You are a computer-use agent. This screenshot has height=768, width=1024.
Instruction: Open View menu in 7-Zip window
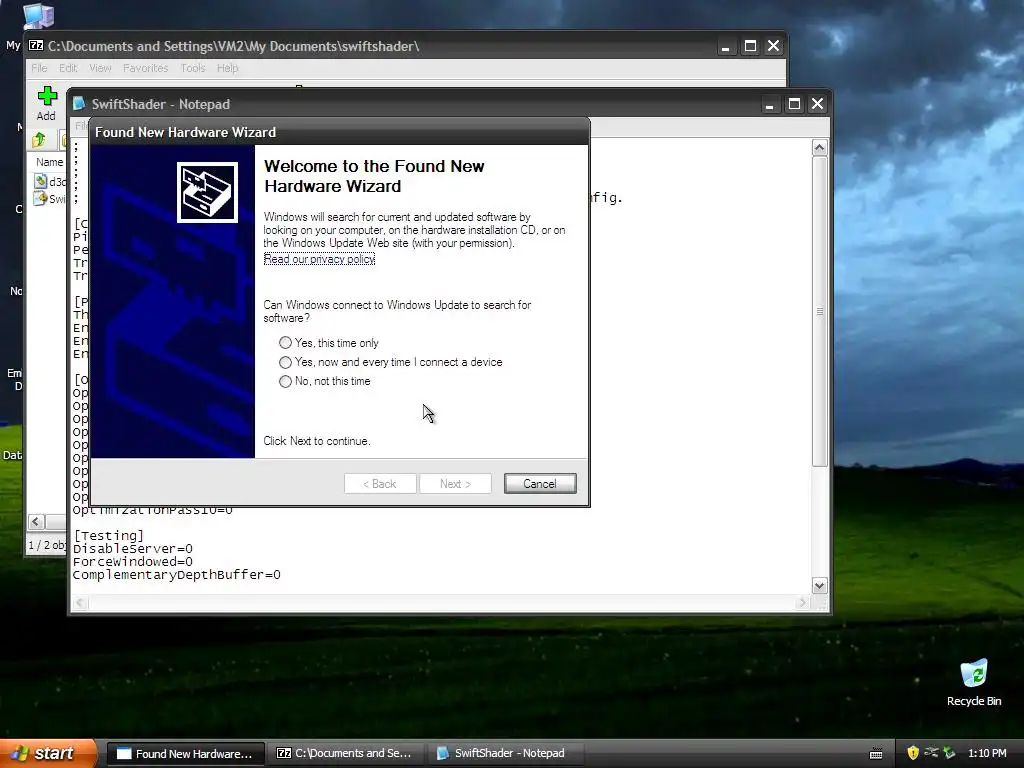pos(100,68)
